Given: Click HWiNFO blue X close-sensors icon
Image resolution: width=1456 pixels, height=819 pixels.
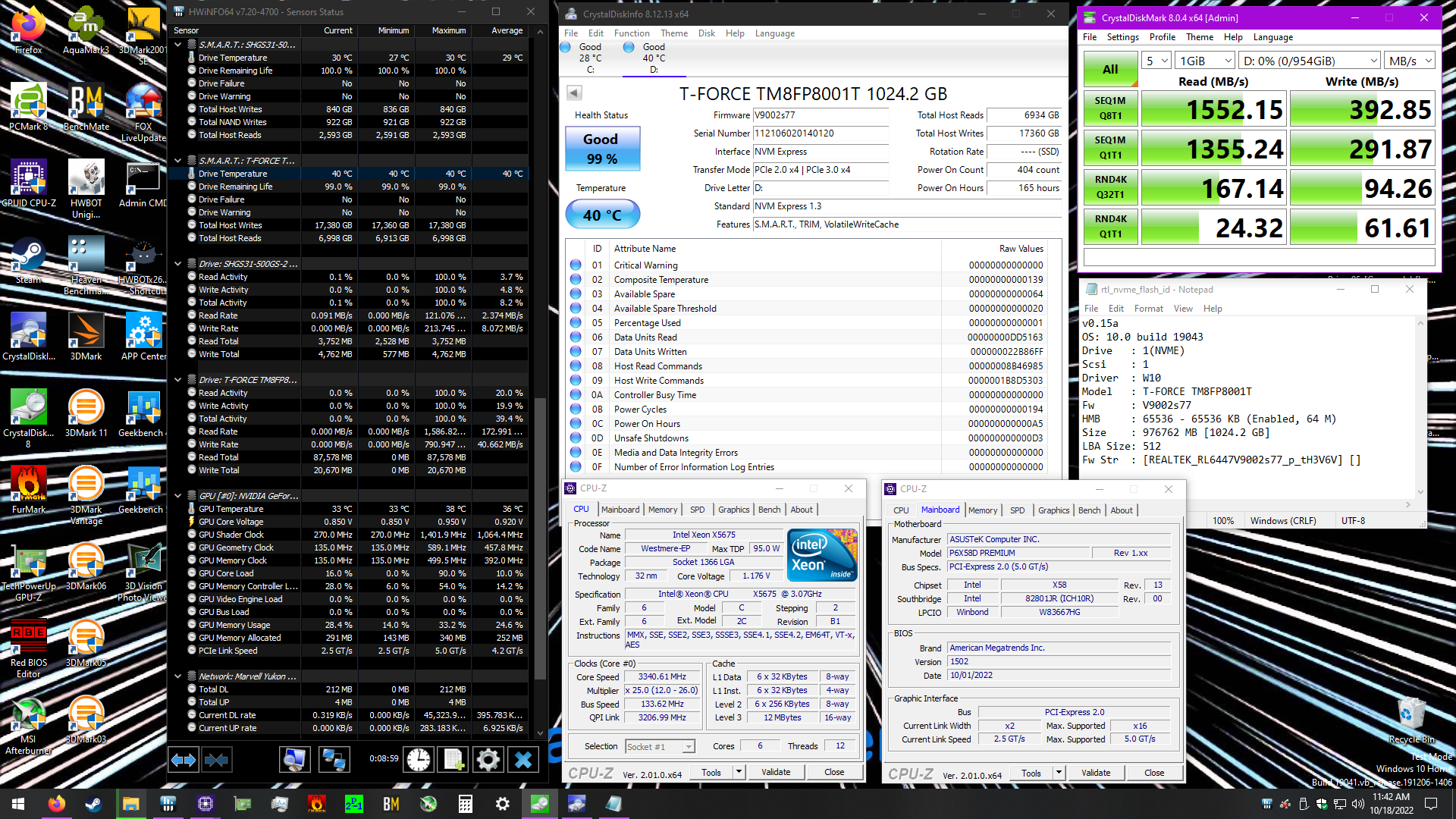Looking at the screenshot, I should pyautogui.click(x=523, y=759).
